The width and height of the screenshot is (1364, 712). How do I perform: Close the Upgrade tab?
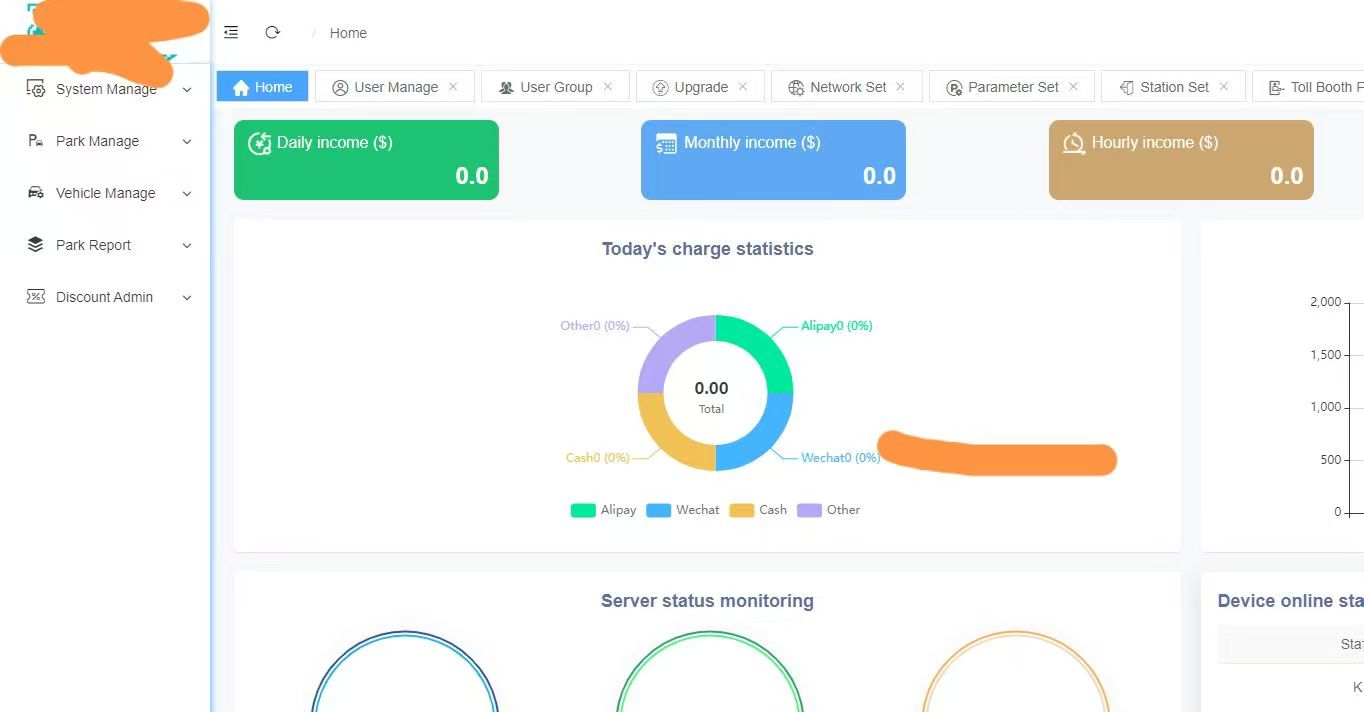[x=743, y=87]
